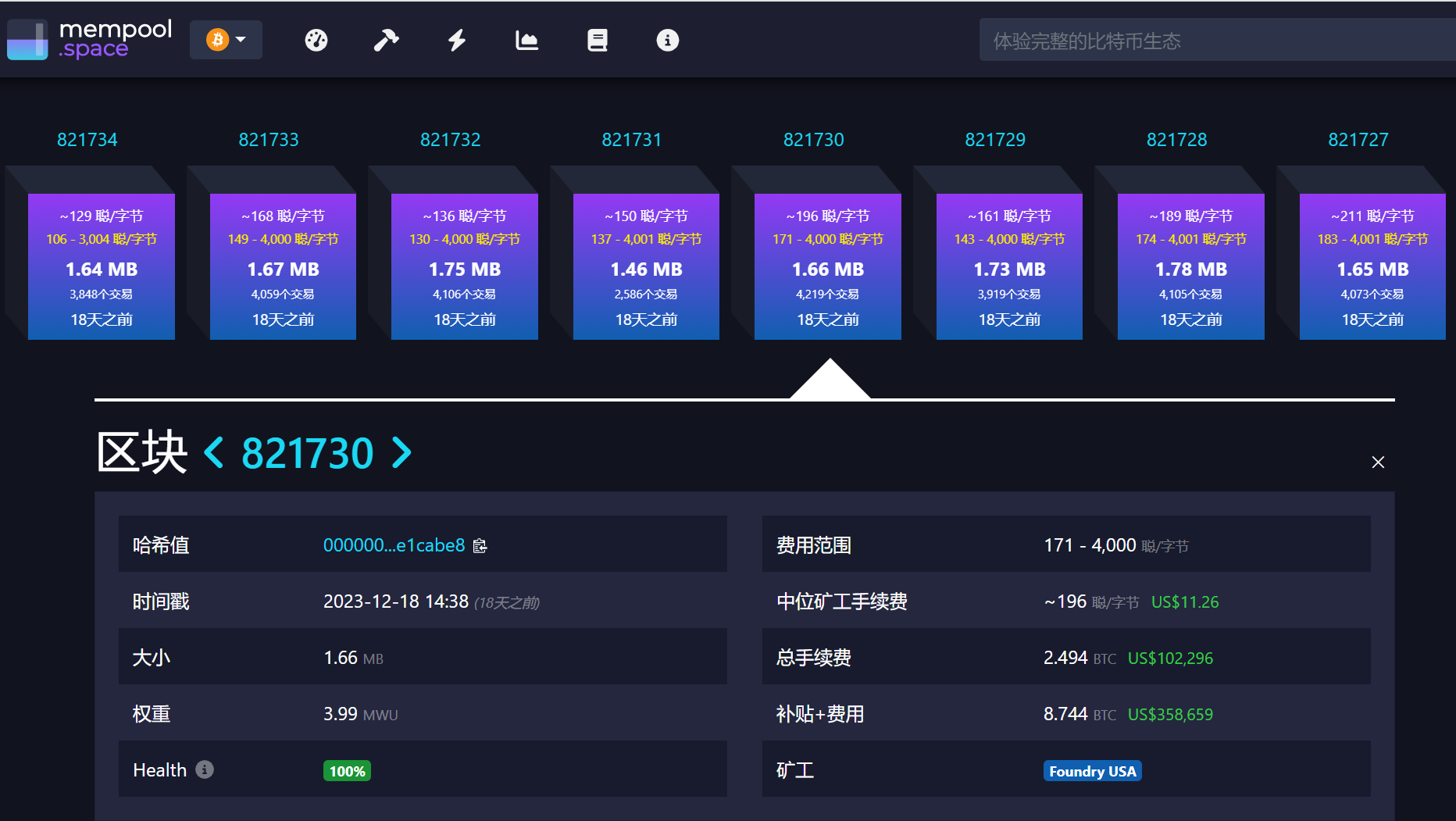Open Foundry USA miner link
Viewport: 1456px width, 821px height.
1092,771
